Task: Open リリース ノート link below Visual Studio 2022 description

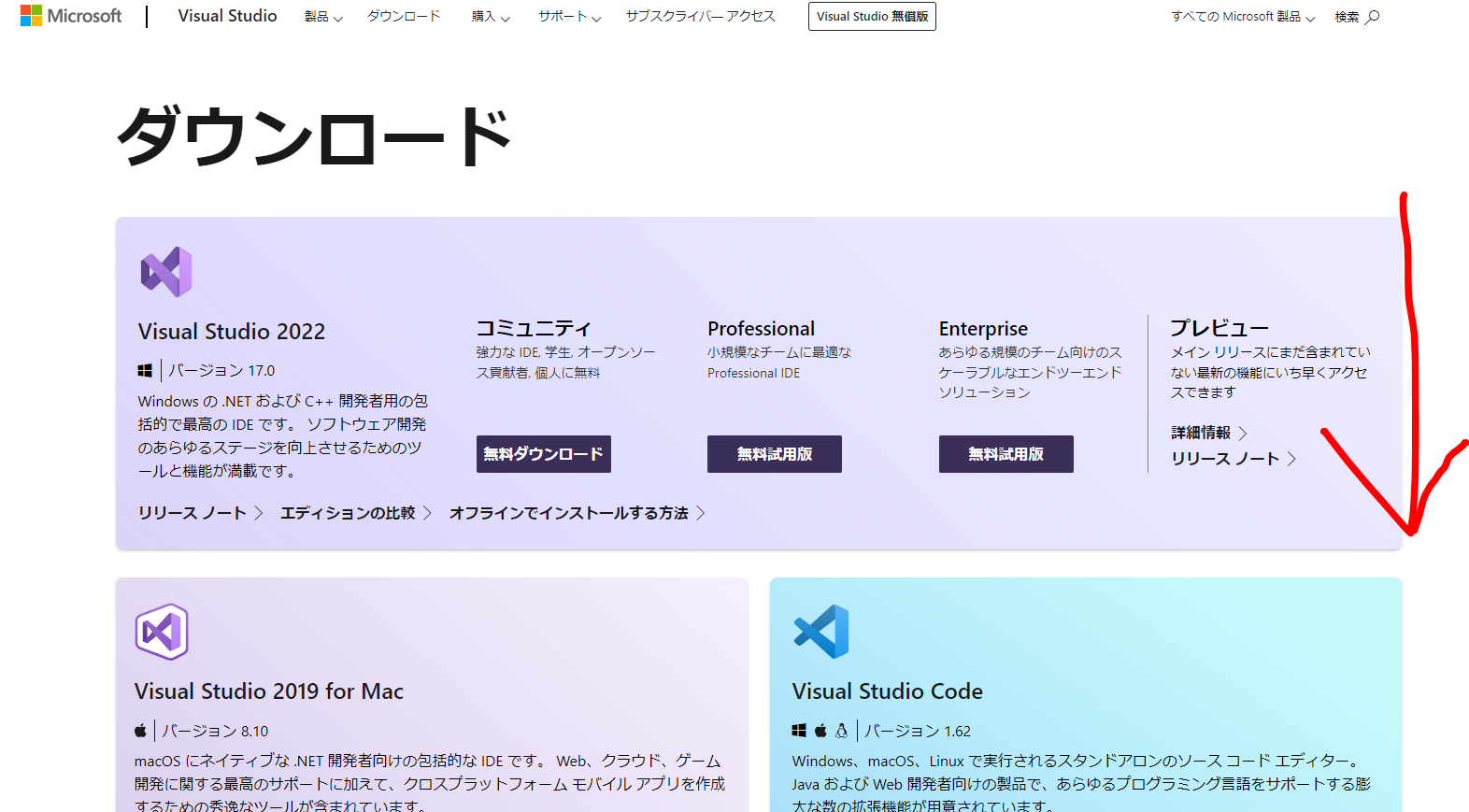Action: pos(201,513)
